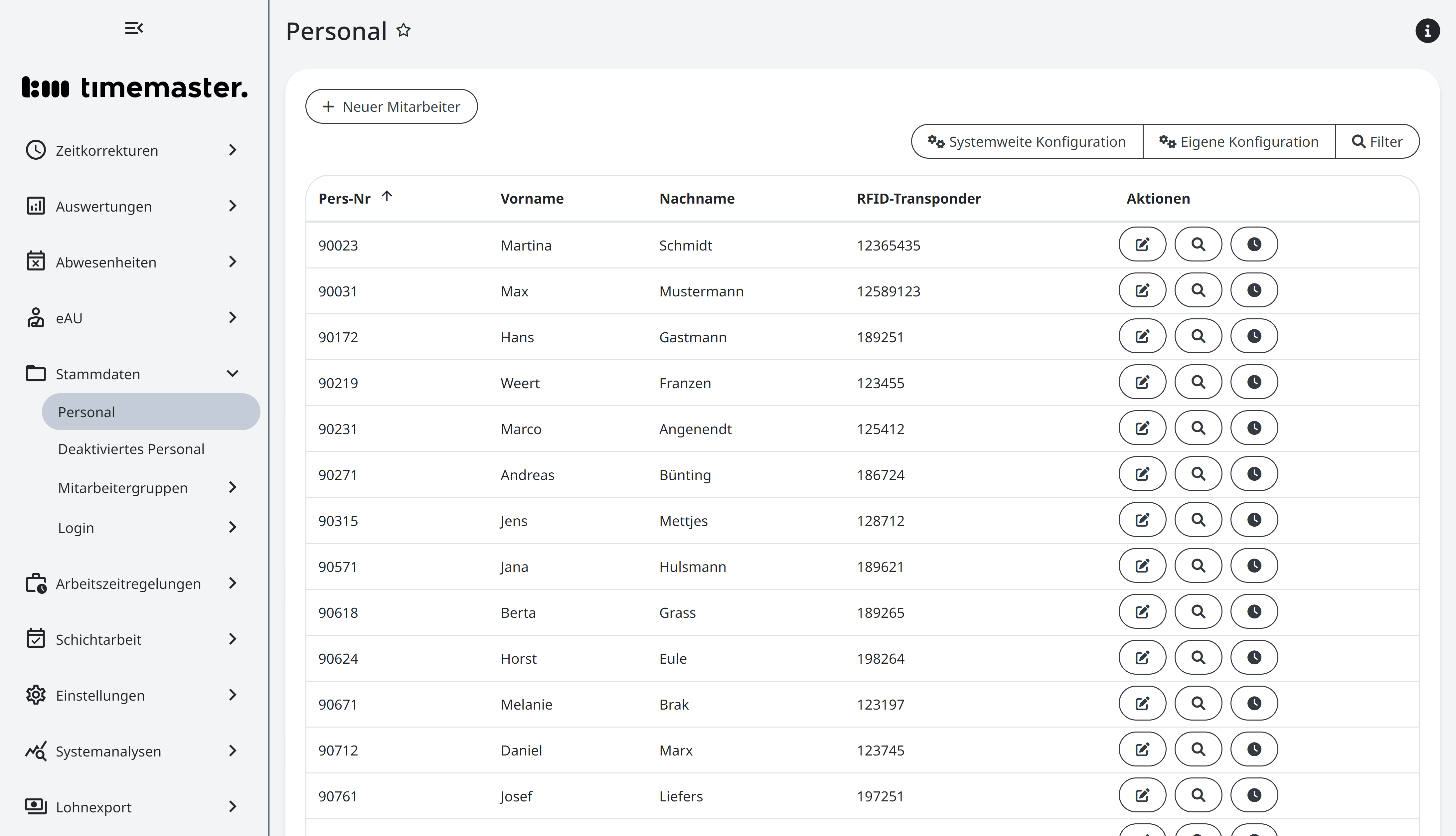Open the magnifier icon for Berta Grass
The width and height of the screenshot is (1456, 836).
coord(1198,612)
